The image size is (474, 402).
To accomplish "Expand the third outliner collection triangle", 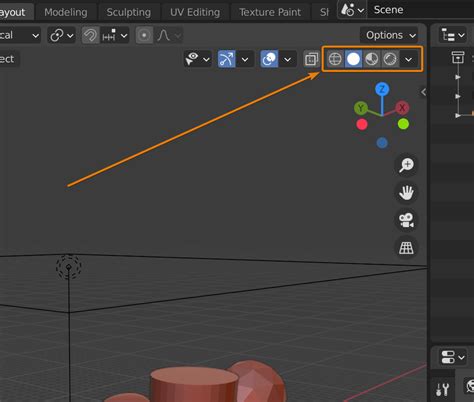I will [x=458, y=115].
